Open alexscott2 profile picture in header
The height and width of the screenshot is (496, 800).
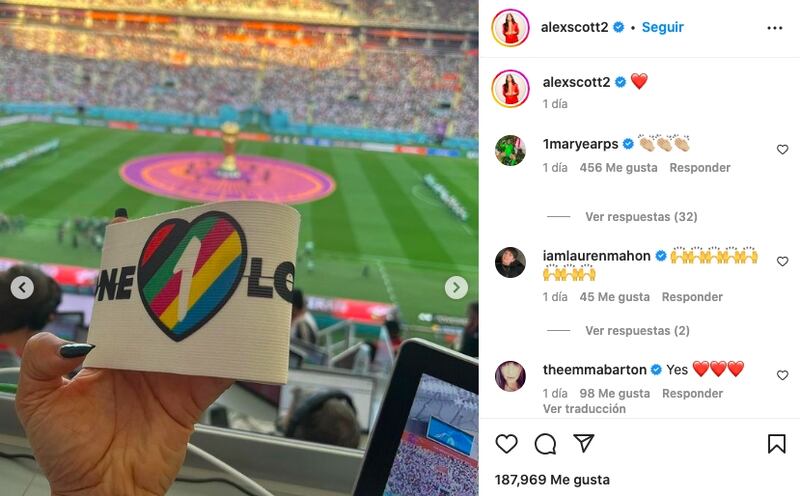510,28
